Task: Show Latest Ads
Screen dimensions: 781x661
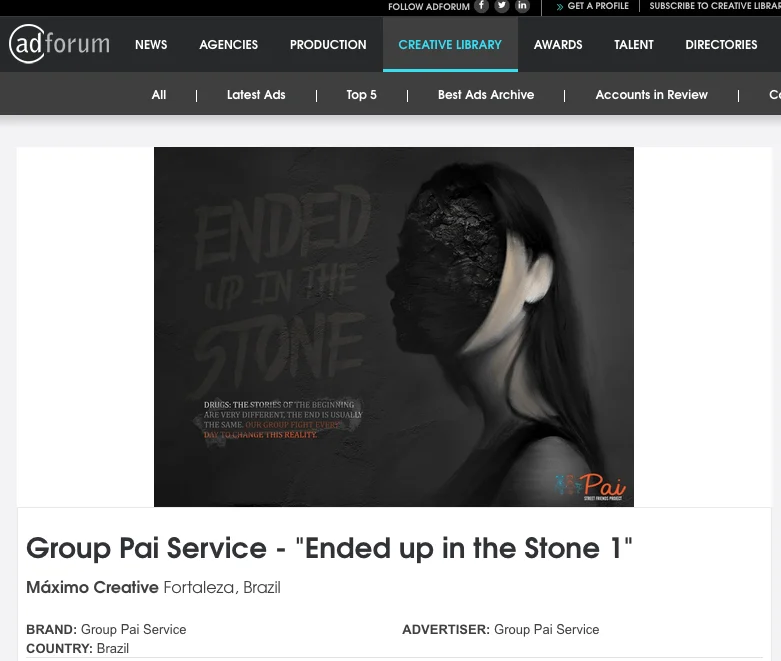Action: tap(256, 95)
